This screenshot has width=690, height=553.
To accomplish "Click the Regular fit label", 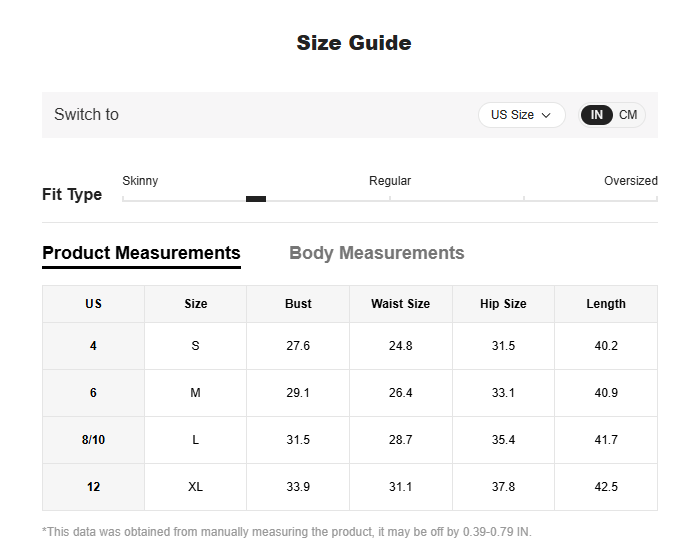I will tap(390, 181).
